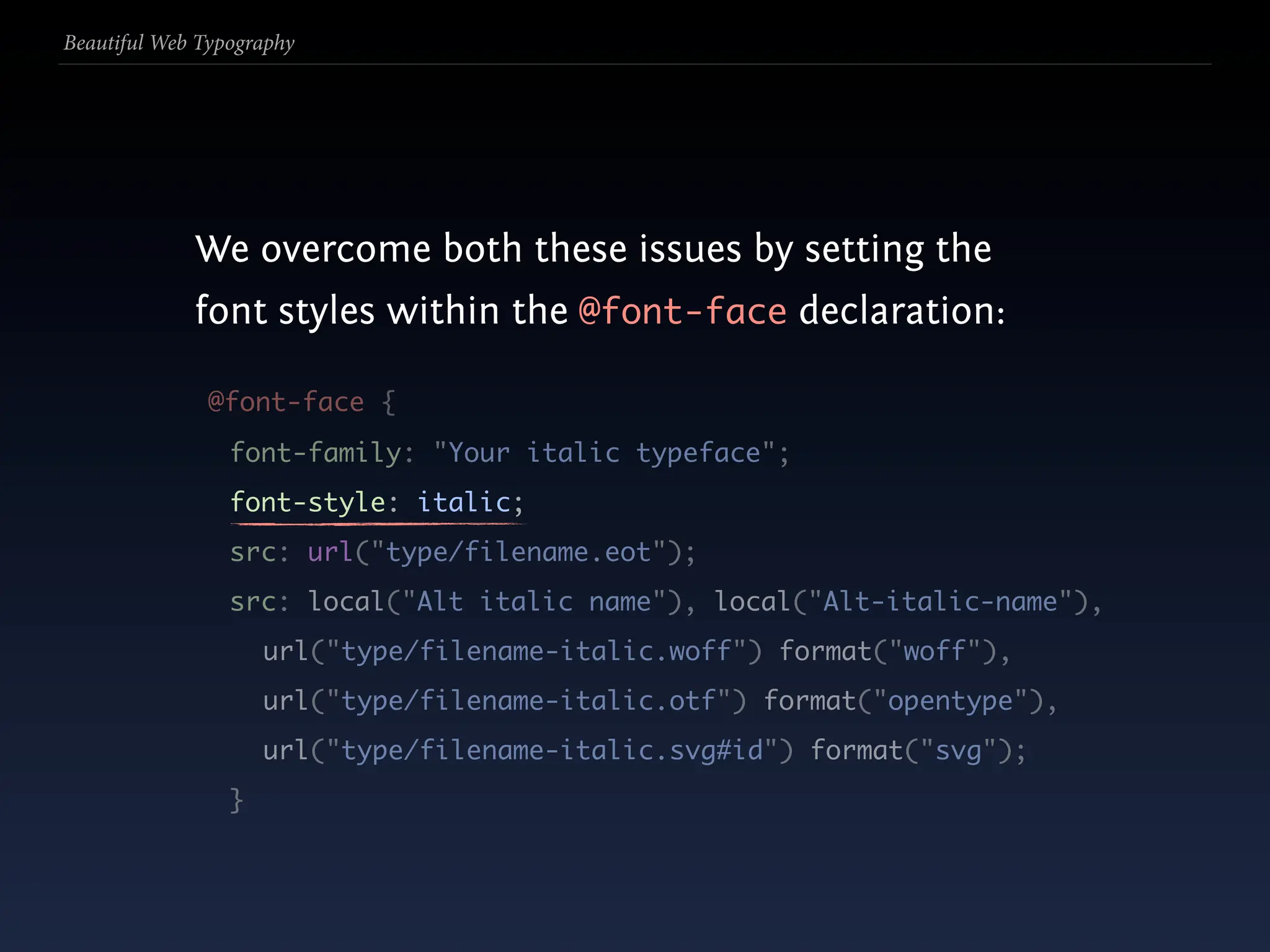Click the highlighted 'font-style:' property
This screenshot has height=952, width=1270.
(314, 502)
